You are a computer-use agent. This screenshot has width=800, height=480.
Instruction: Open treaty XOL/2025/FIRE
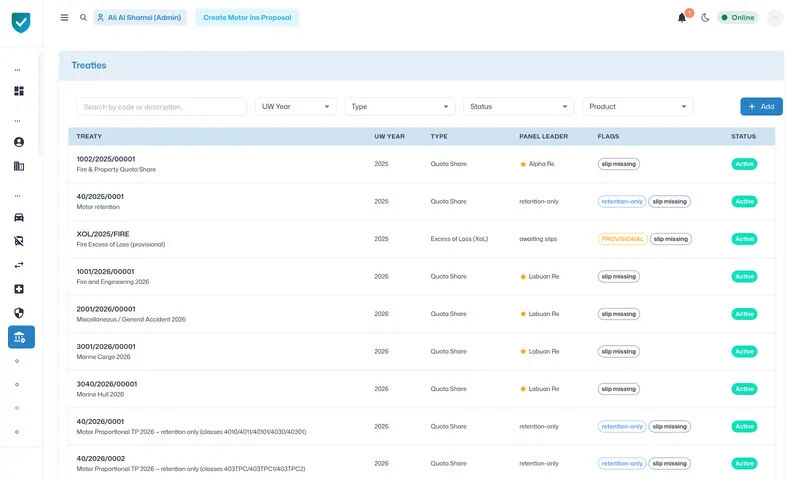[x=103, y=234]
